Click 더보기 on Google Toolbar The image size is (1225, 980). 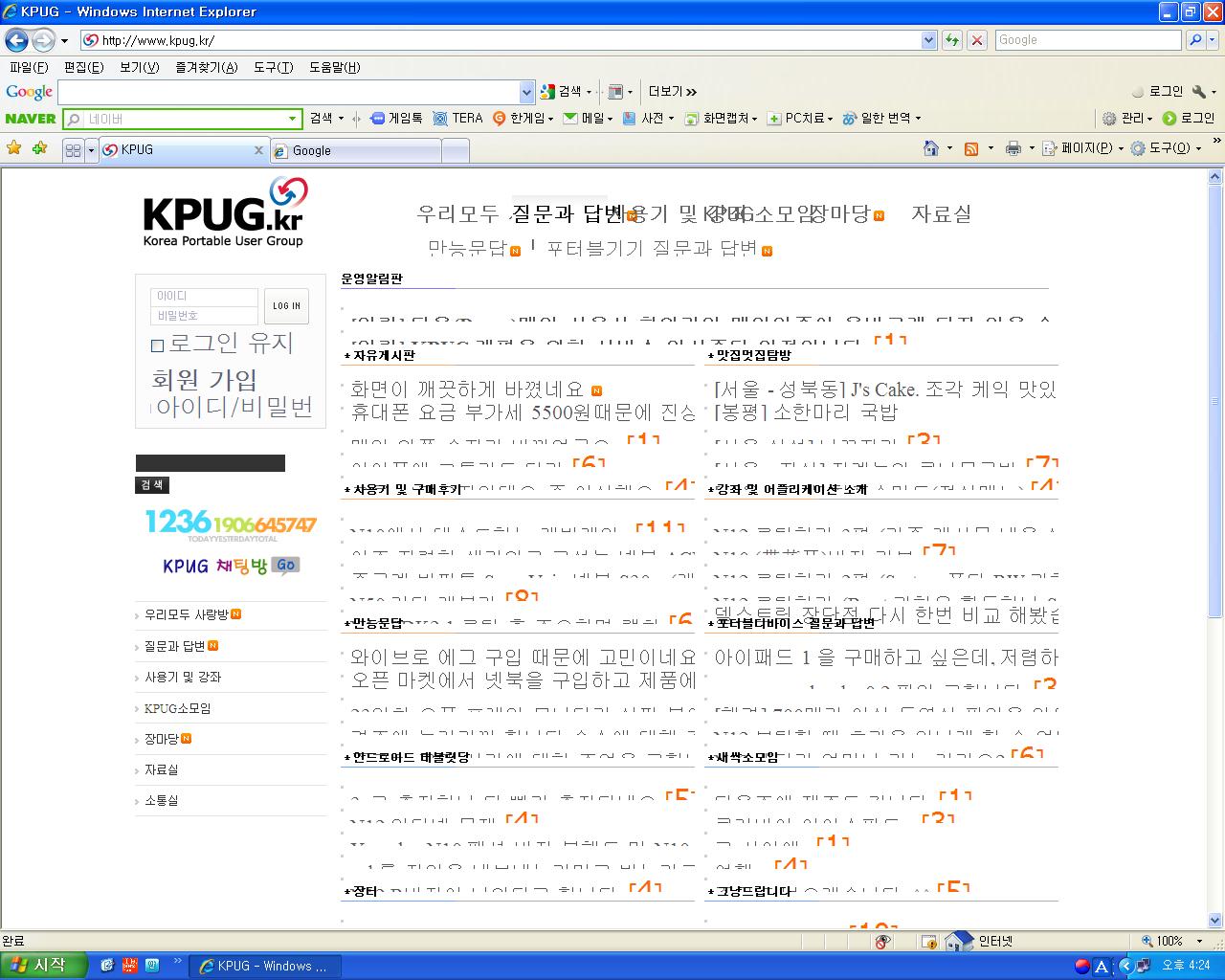pos(672,92)
